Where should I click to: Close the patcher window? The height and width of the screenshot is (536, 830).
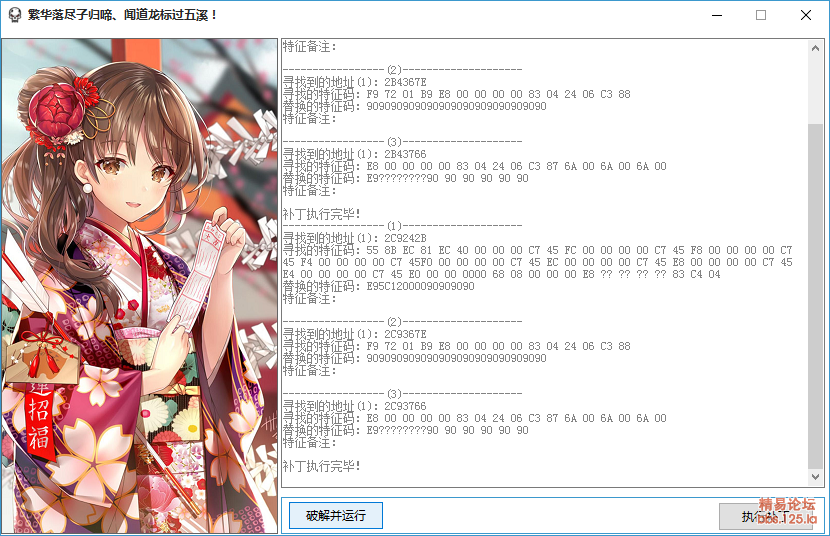pyautogui.click(x=806, y=15)
